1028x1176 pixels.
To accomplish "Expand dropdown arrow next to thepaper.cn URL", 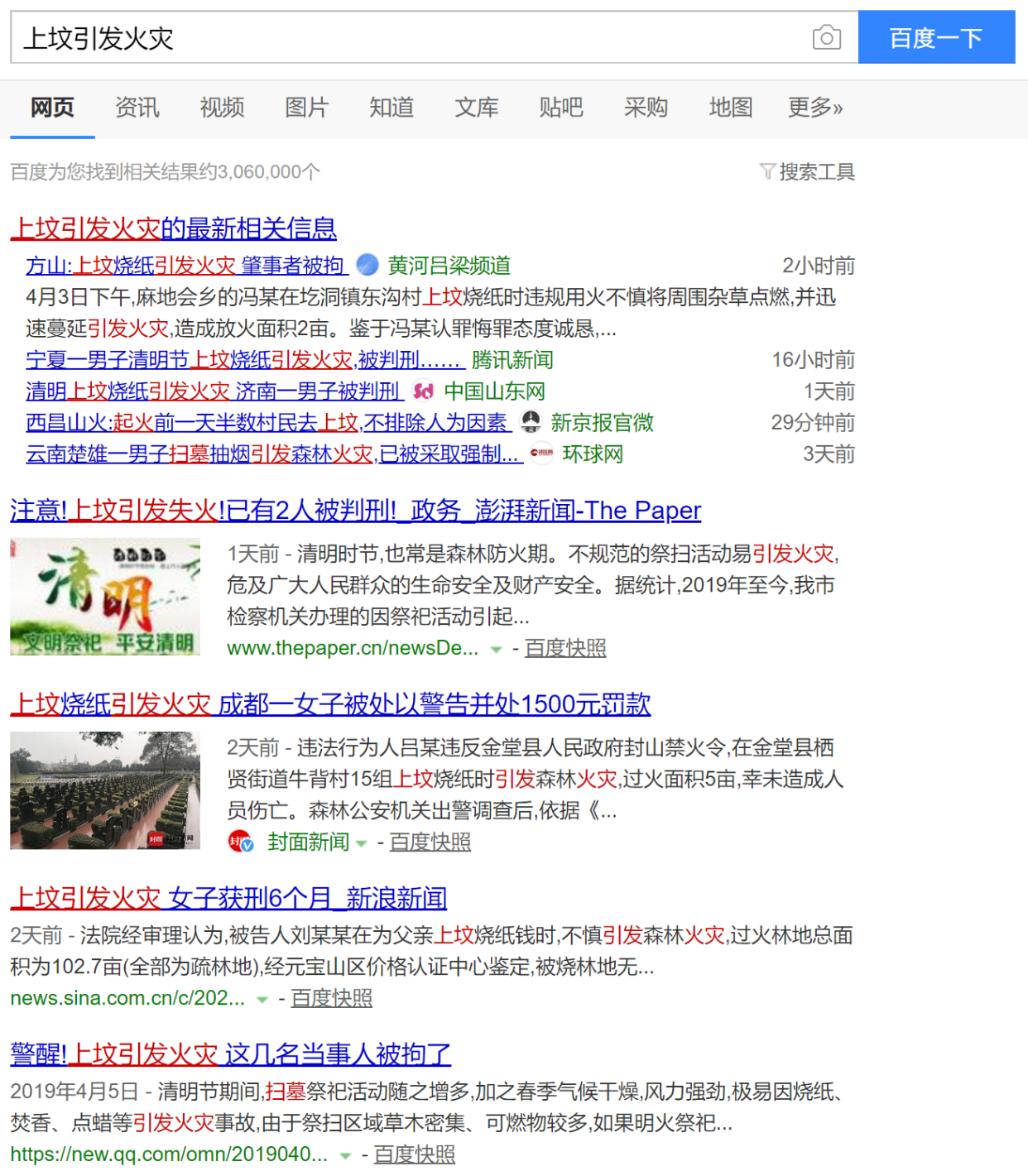I will (x=496, y=650).
